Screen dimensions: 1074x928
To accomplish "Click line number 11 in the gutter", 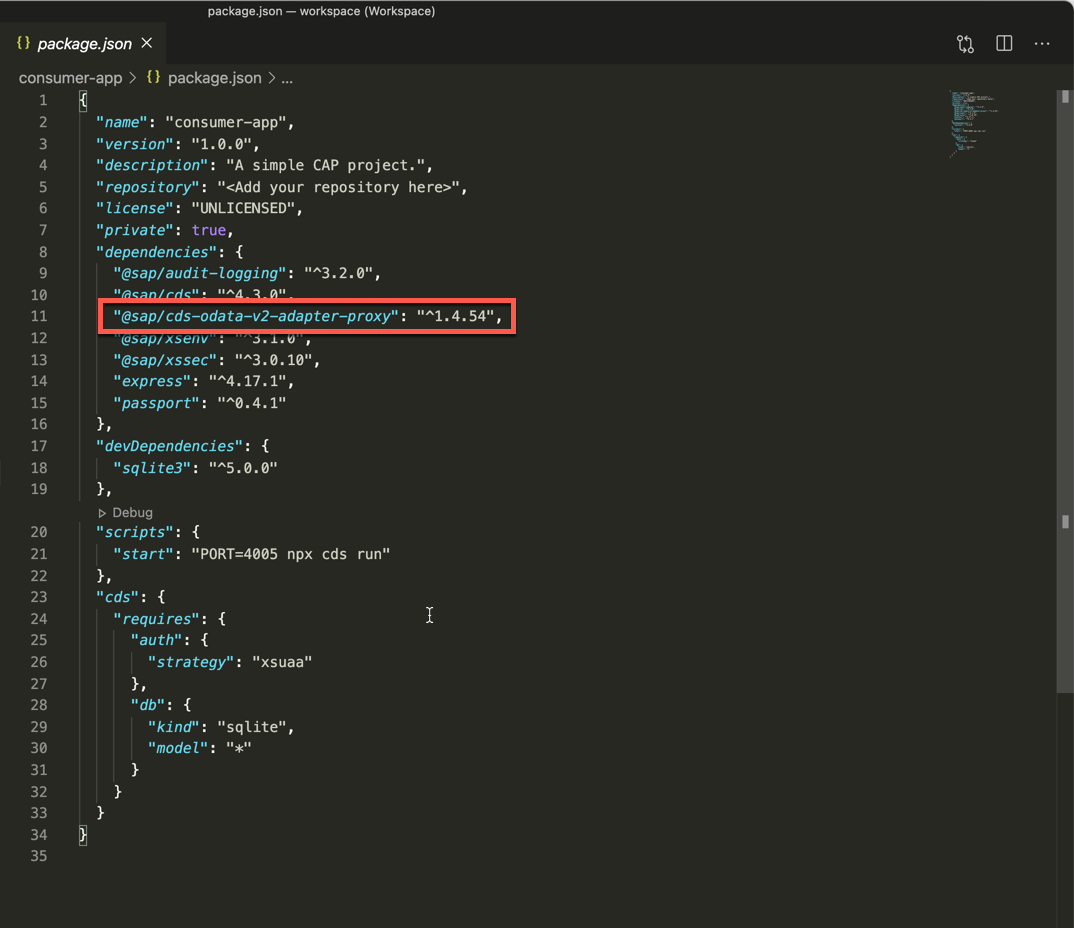I will (39, 316).
